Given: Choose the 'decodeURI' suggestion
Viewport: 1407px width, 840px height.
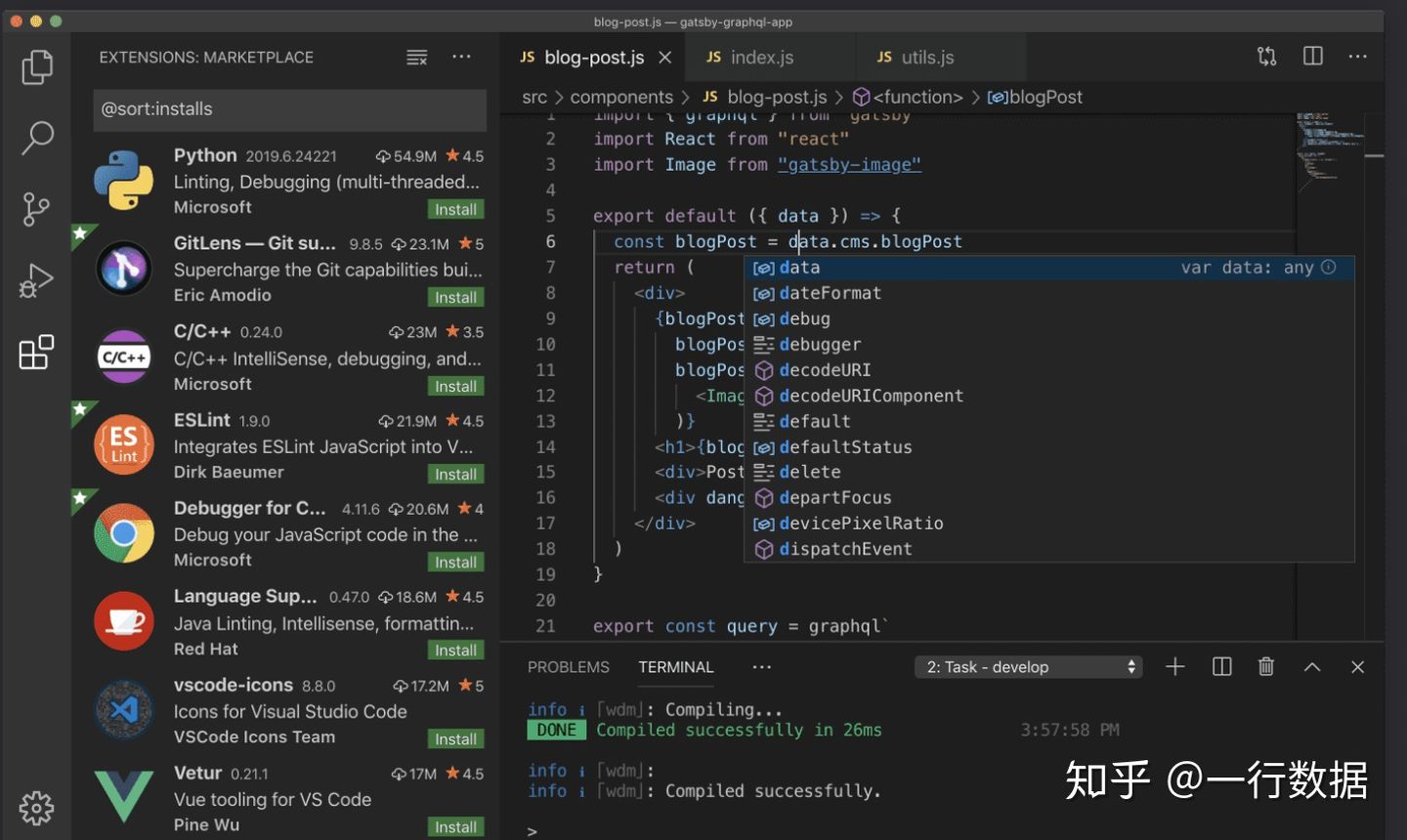Looking at the screenshot, I should (1049, 369).
